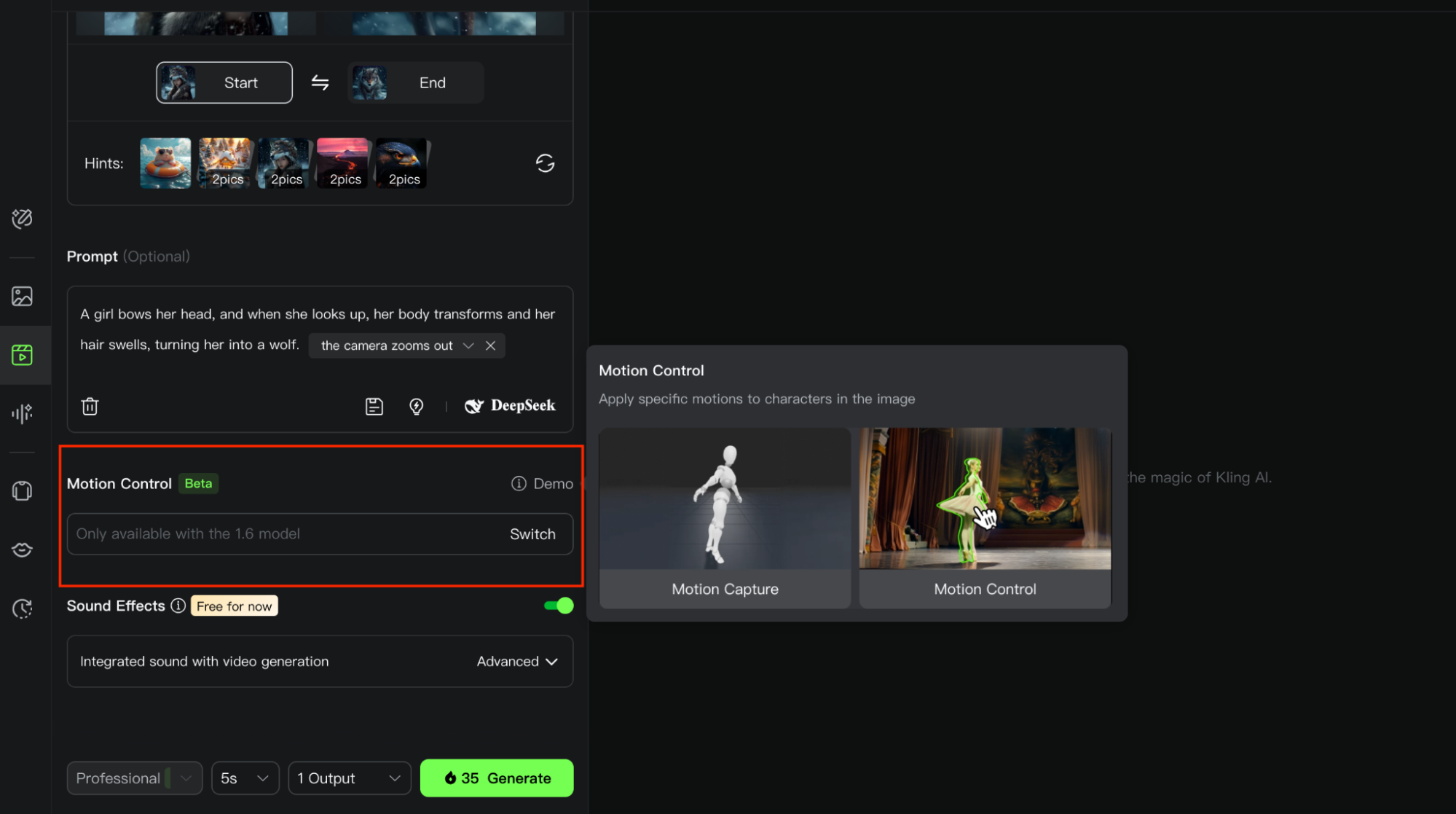The image size is (1456, 814).
Task: Click the Prompt (Optional) label
Action: (128, 257)
